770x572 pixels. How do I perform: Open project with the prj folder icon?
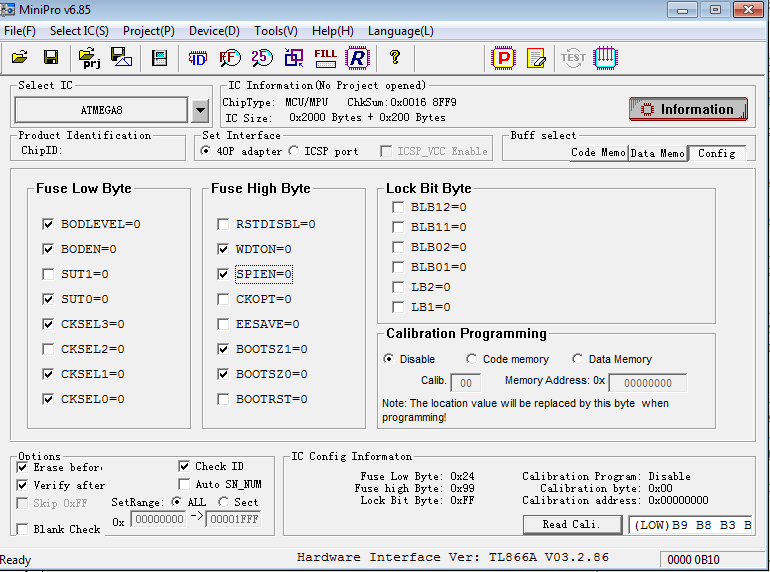89,57
